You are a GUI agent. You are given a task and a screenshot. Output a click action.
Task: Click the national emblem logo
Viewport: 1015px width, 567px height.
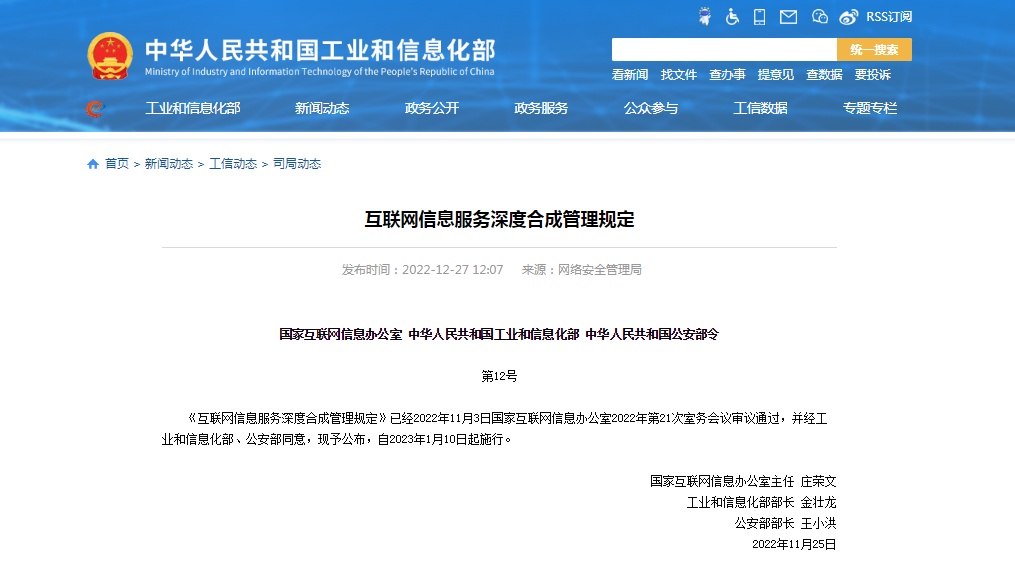point(110,55)
